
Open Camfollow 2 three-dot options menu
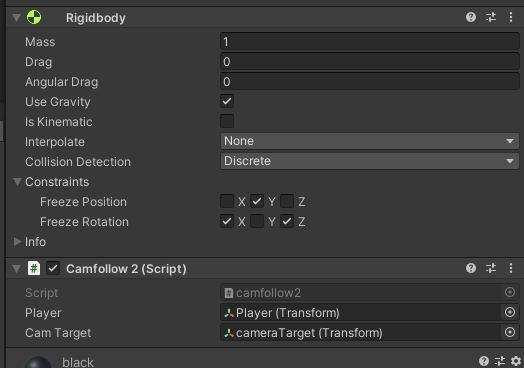coord(511,268)
